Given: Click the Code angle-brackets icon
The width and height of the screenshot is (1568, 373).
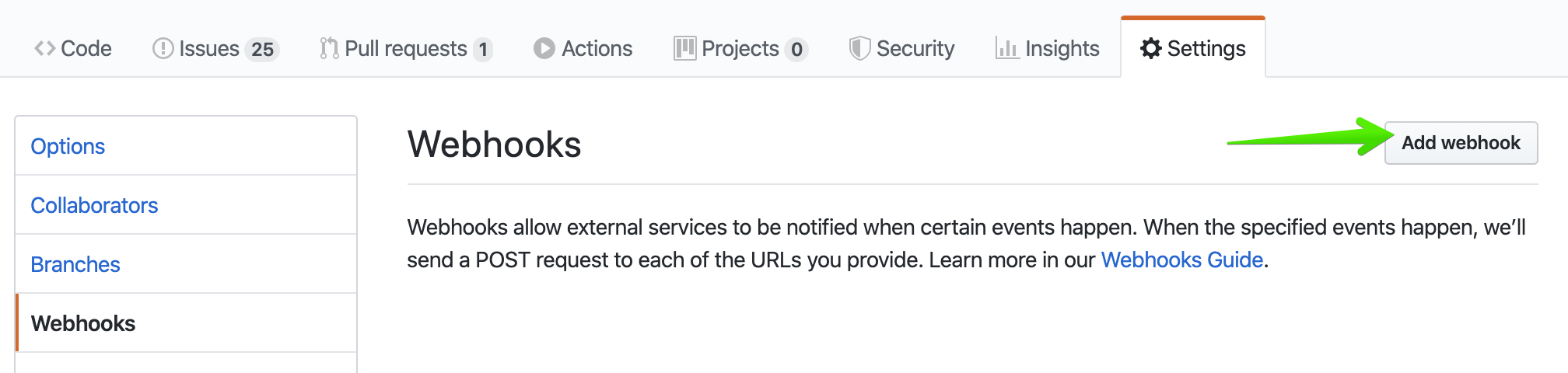Looking at the screenshot, I should (44, 48).
